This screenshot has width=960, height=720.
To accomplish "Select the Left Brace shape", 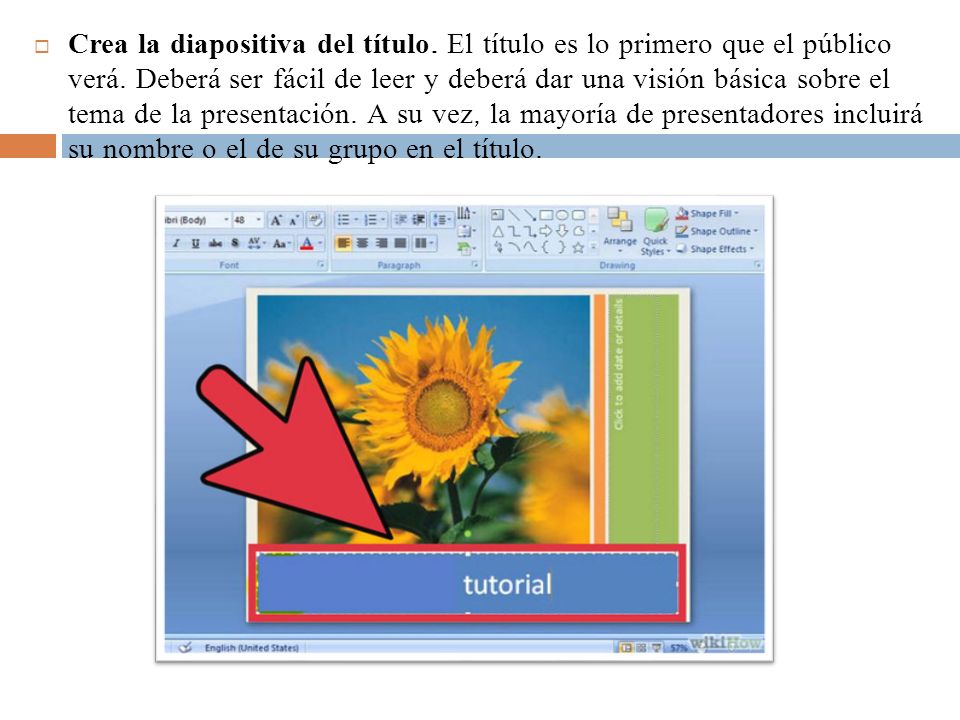I will pyautogui.click(x=546, y=248).
